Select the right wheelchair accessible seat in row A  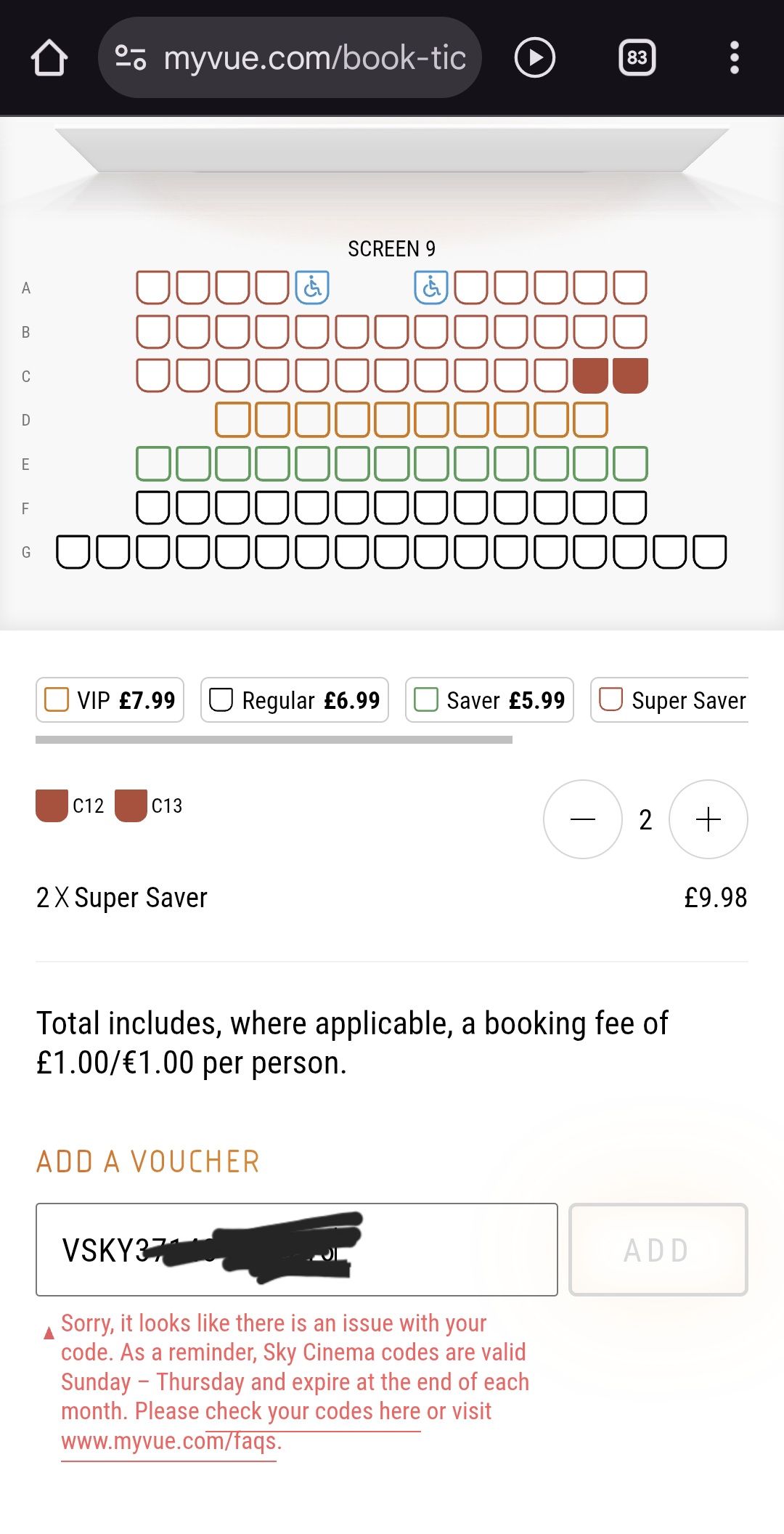point(430,287)
